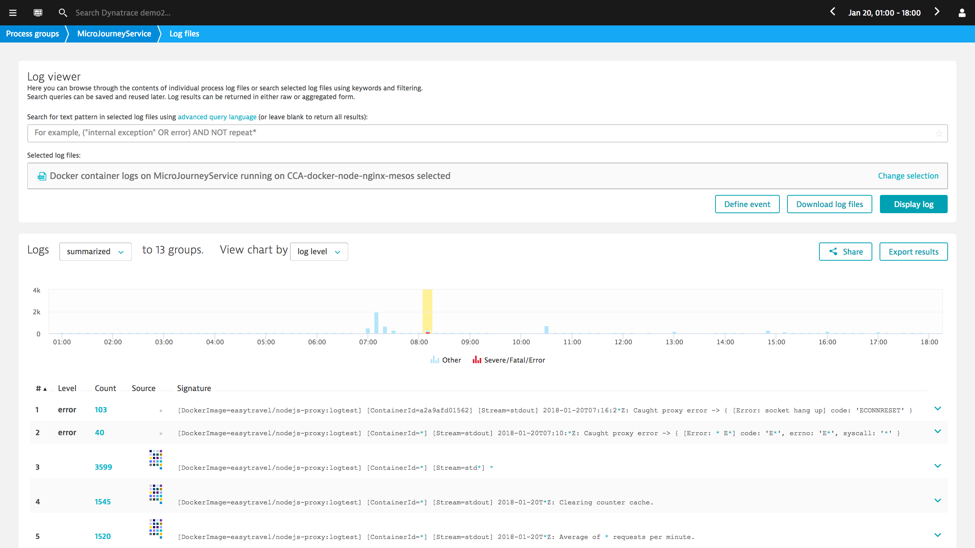The image size is (975, 548).
Task: Click the tall blue bar after 07:00
Action: 376,323
